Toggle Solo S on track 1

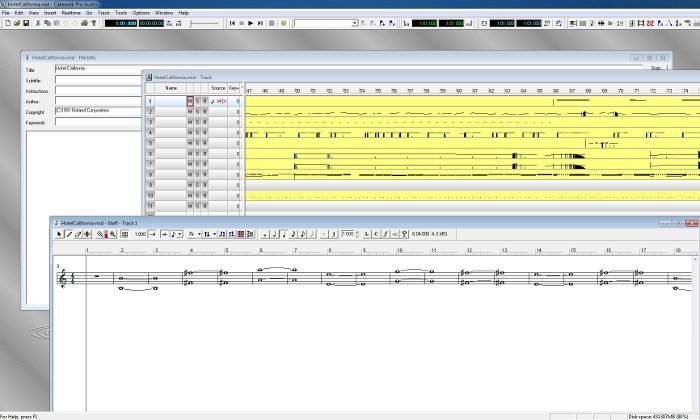click(x=197, y=101)
